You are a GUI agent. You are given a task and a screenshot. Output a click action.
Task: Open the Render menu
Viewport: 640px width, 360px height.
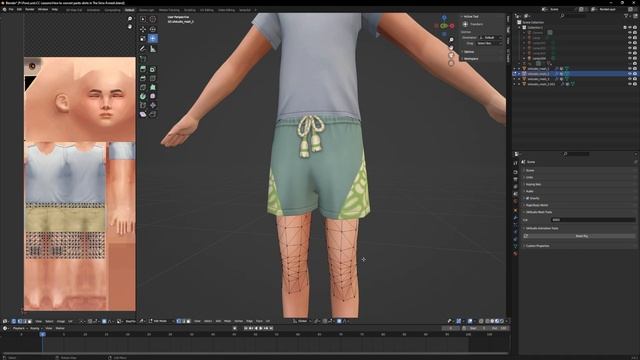click(x=30, y=9)
